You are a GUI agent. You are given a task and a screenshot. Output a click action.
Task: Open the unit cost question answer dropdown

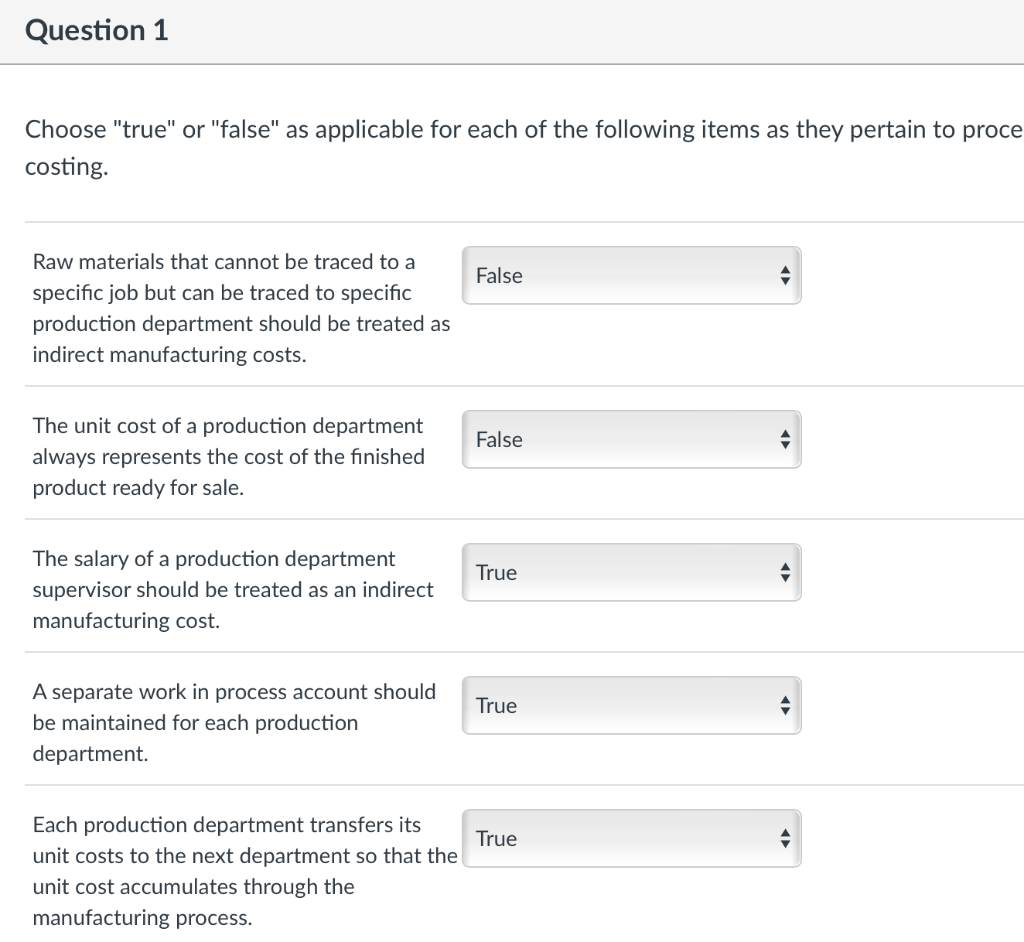pos(631,439)
